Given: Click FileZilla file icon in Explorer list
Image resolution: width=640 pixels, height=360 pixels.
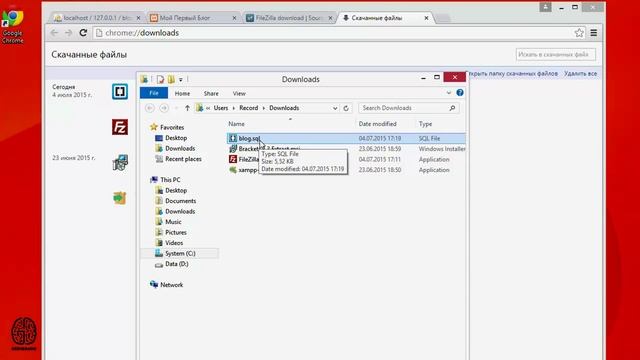Looking at the screenshot, I should tap(233, 159).
